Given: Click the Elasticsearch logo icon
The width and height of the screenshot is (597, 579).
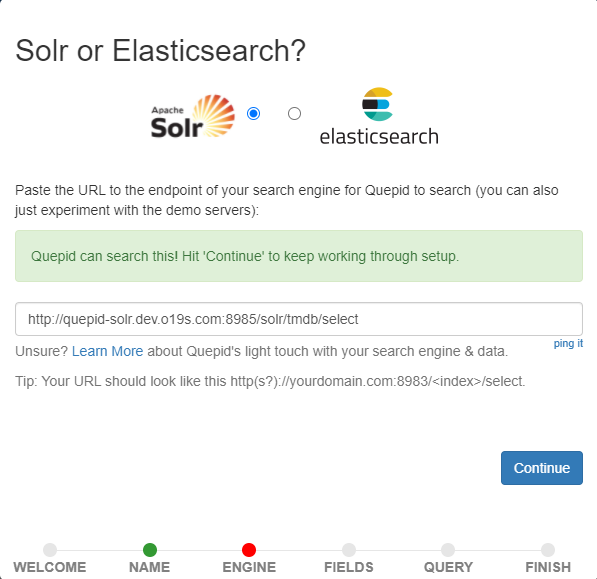Looking at the screenshot, I should [x=378, y=104].
